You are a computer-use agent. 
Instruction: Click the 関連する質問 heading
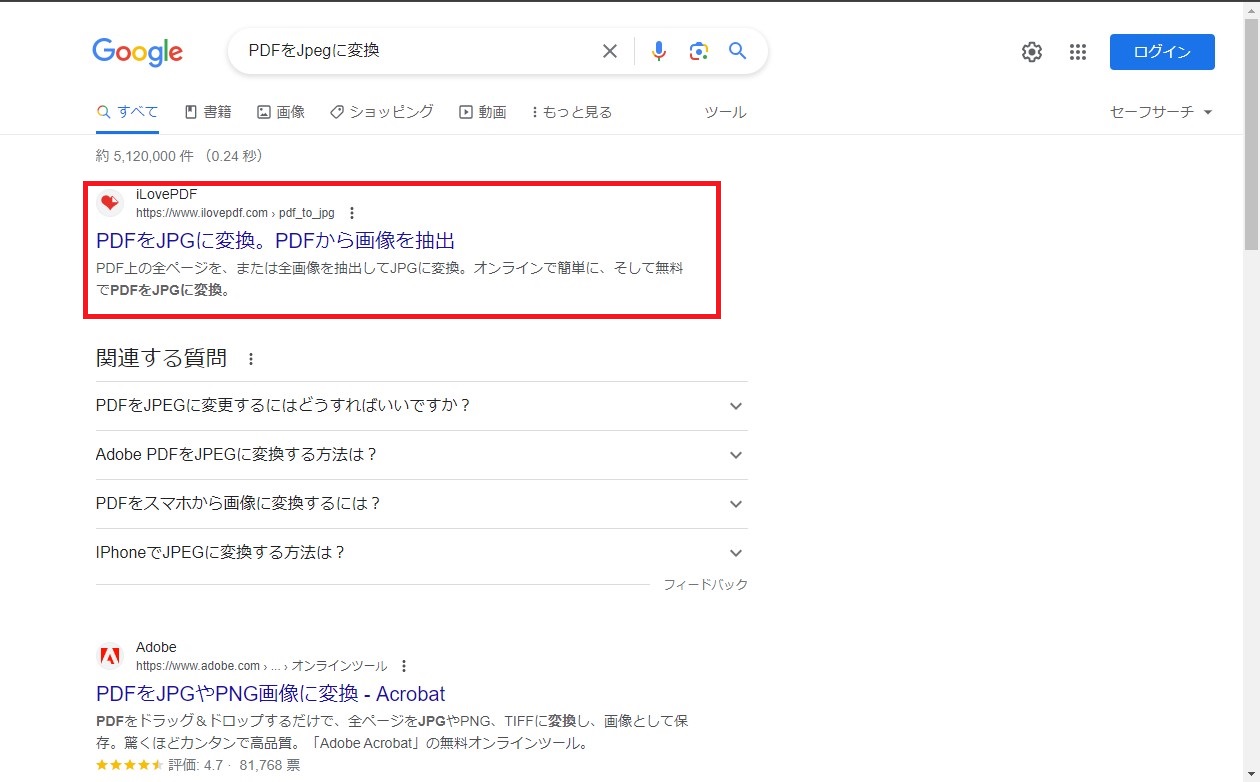coord(162,358)
